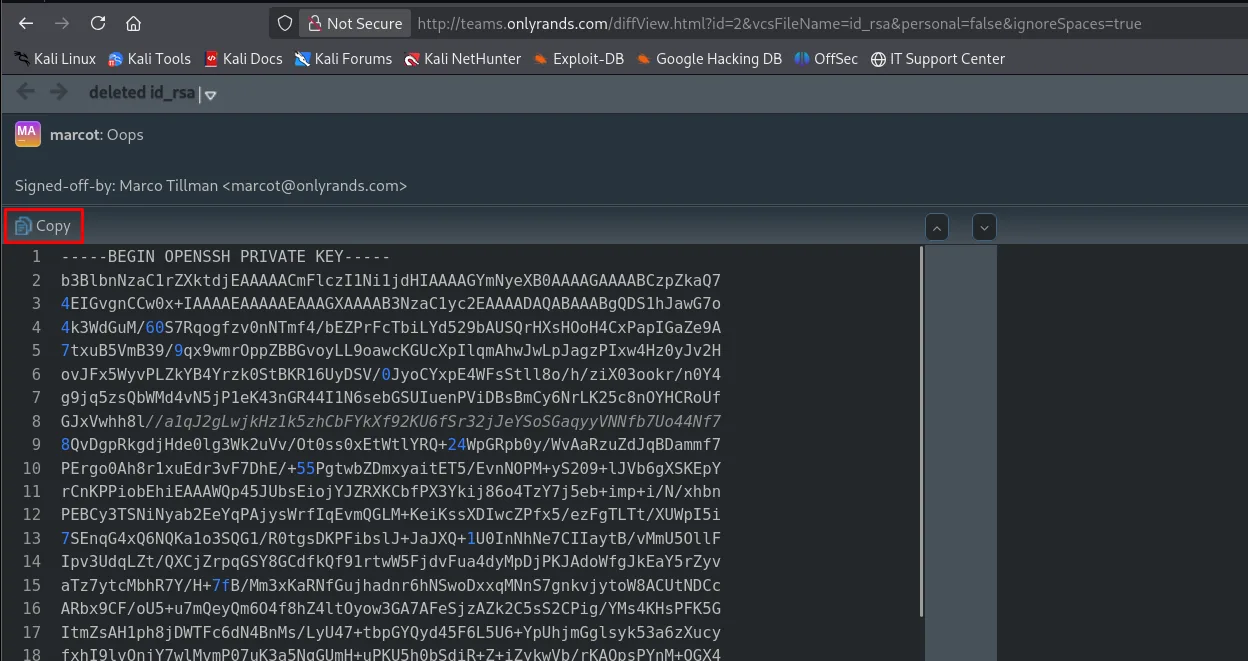
Task: Click the key line starting with GJxVwhh8l
Action: tap(390, 421)
